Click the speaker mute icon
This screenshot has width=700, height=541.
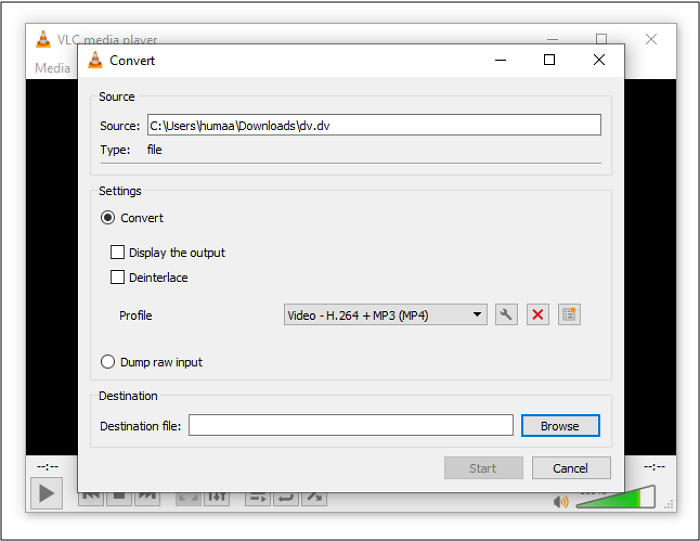pos(561,501)
